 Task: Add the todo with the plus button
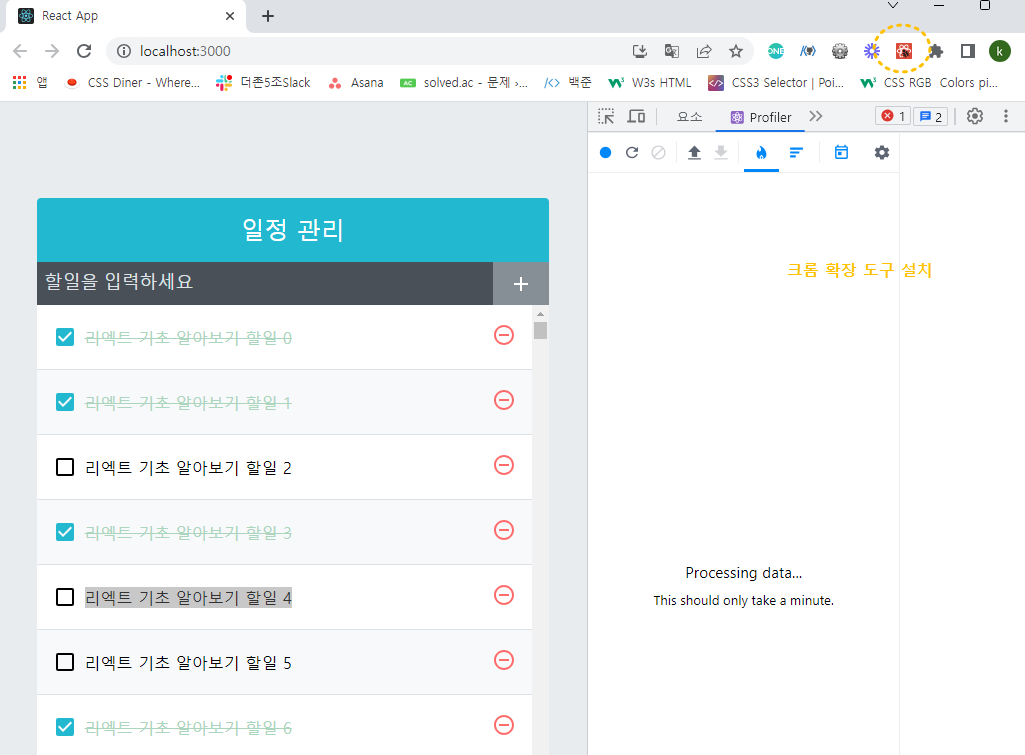tap(520, 284)
